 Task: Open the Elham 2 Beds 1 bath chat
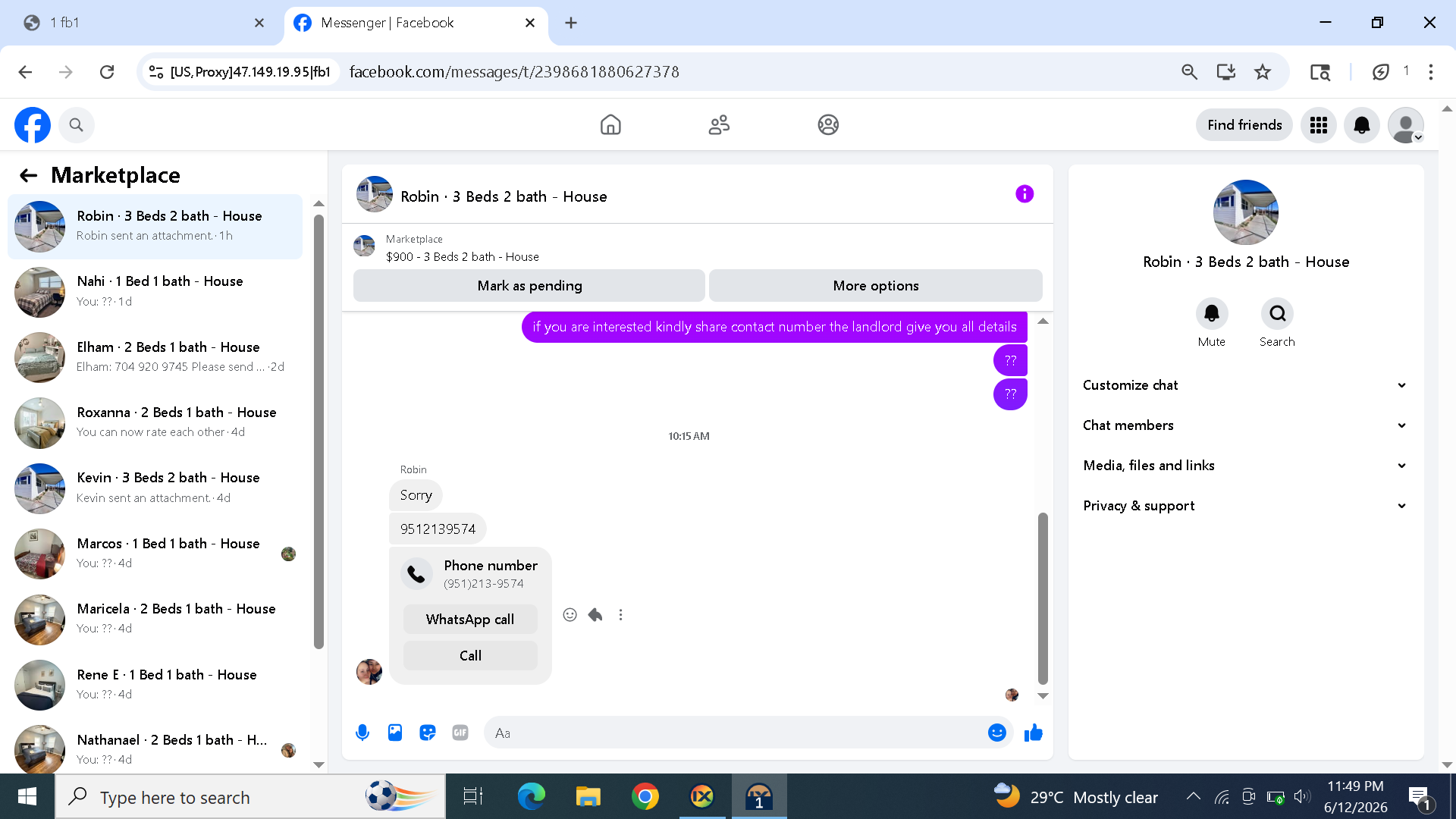[155, 357]
